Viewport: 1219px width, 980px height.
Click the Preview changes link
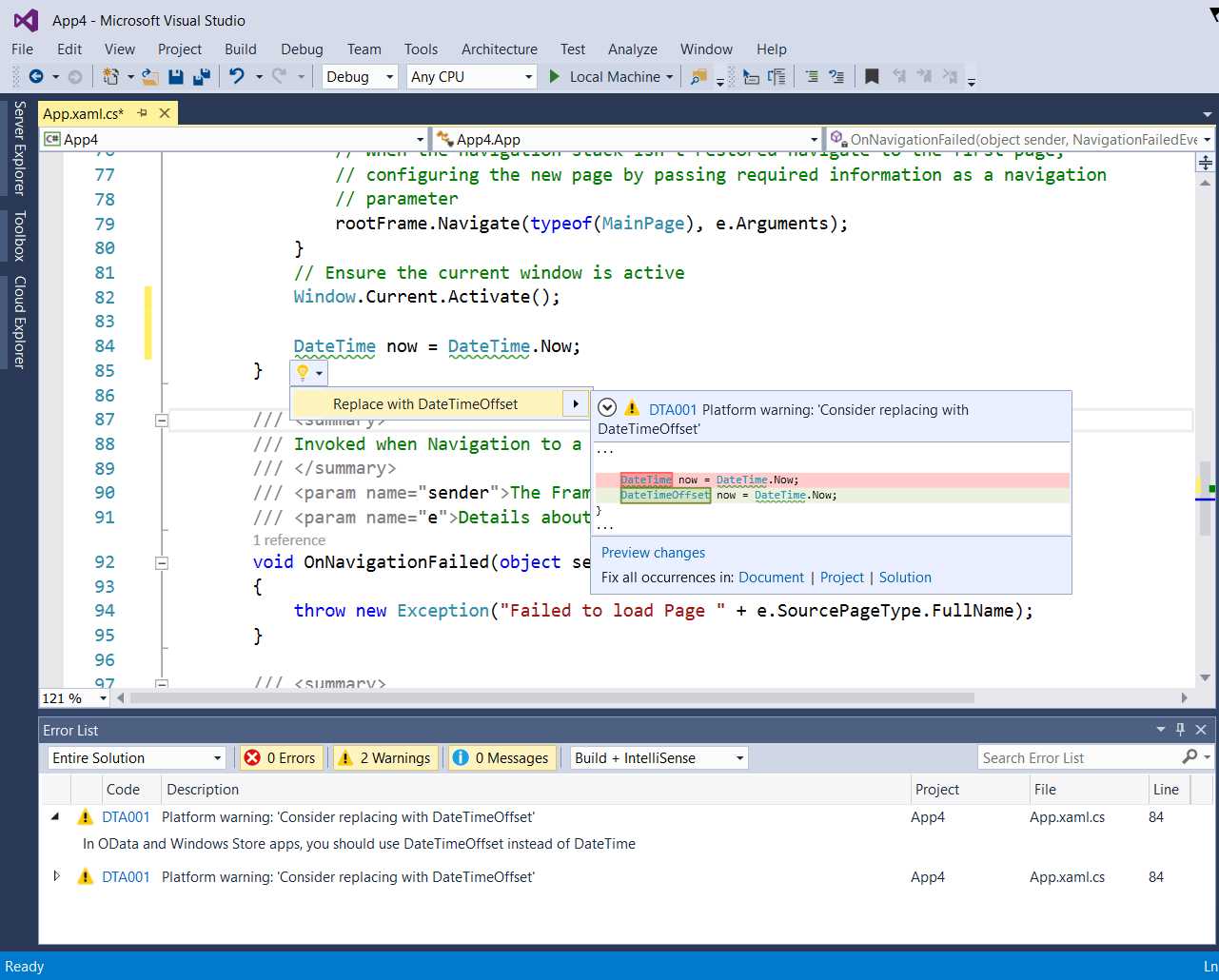coord(653,553)
